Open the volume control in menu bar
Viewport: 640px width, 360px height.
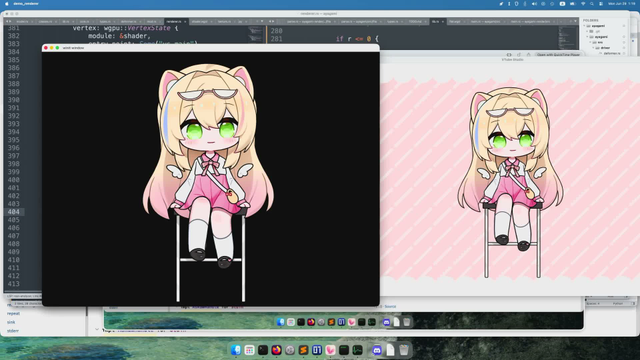[534, 4]
